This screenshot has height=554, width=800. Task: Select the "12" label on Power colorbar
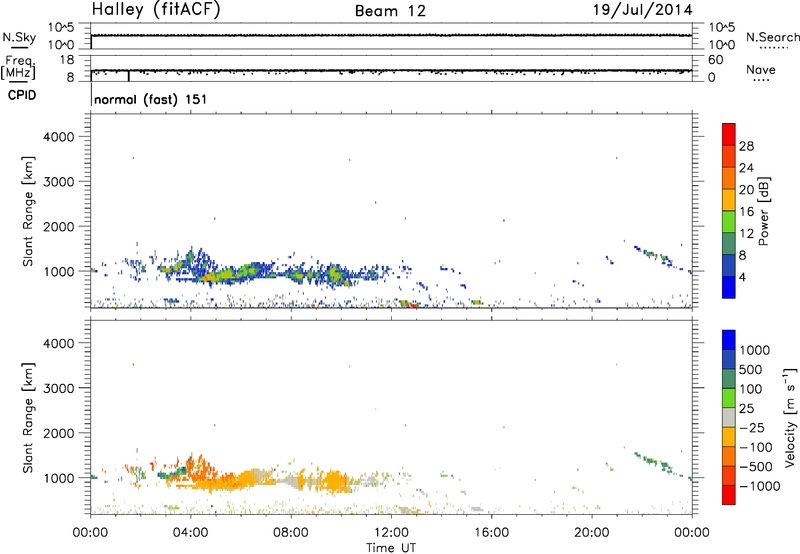tap(746, 234)
